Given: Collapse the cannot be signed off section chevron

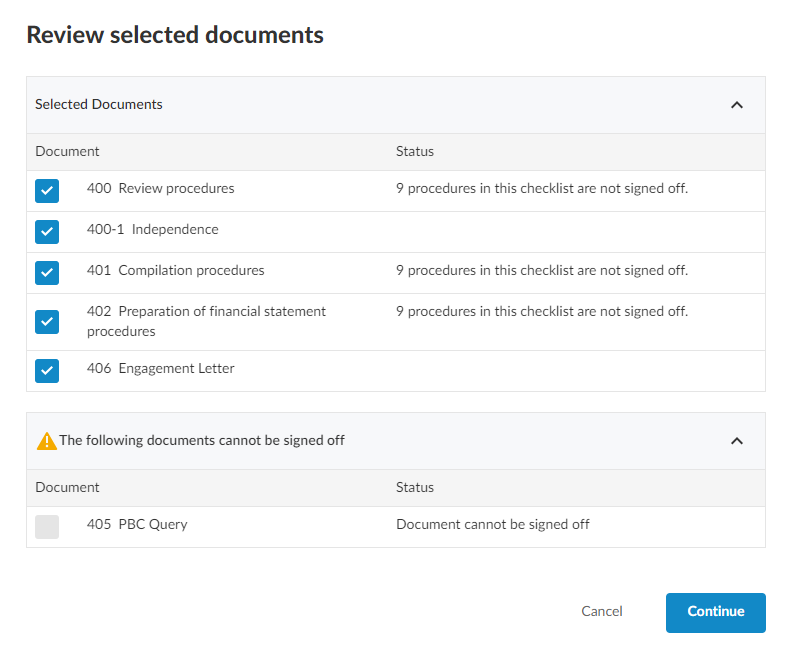Looking at the screenshot, I should point(737,441).
